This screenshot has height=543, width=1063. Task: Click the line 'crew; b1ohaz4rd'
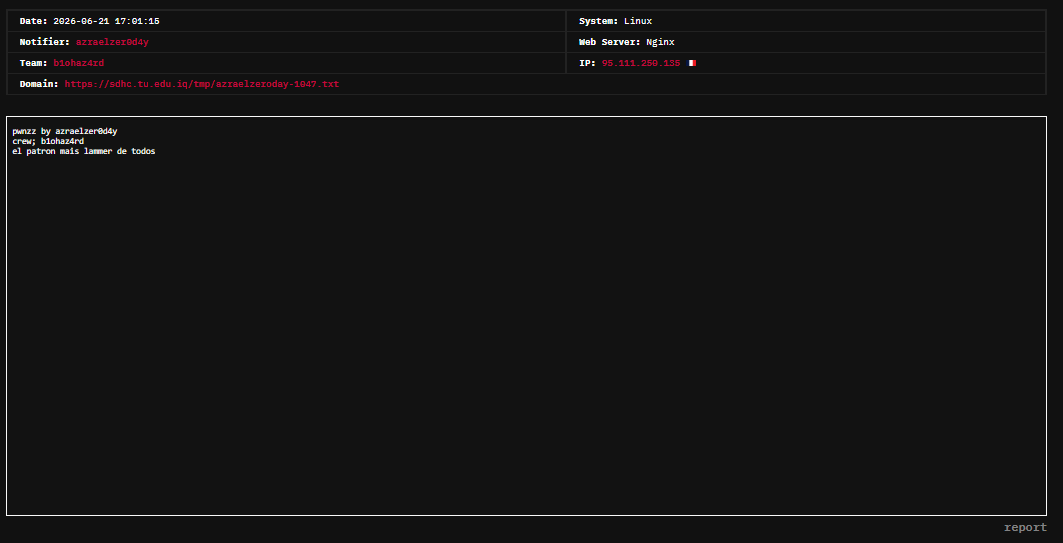tap(48, 141)
